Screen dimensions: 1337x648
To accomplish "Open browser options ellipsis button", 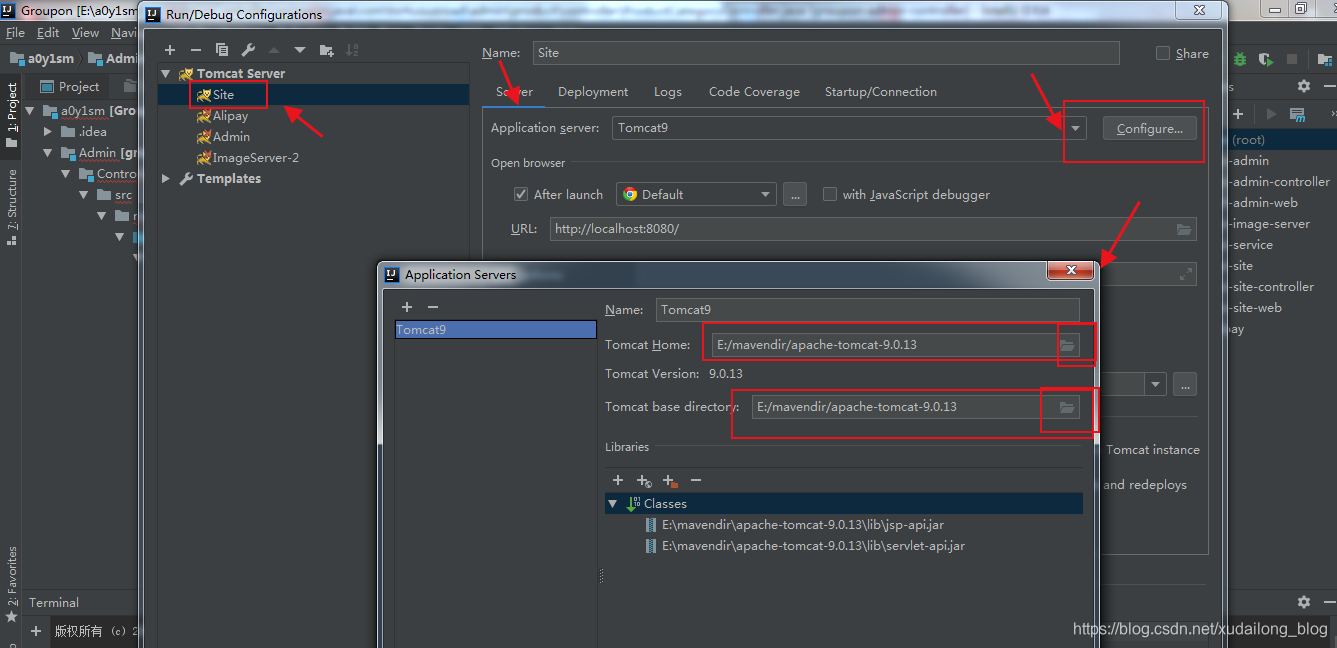I will pos(795,194).
